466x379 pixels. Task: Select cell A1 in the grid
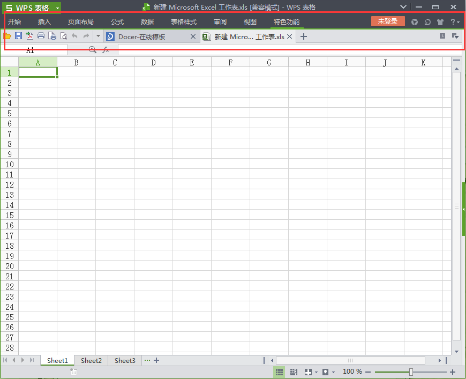[x=38, y=72]
